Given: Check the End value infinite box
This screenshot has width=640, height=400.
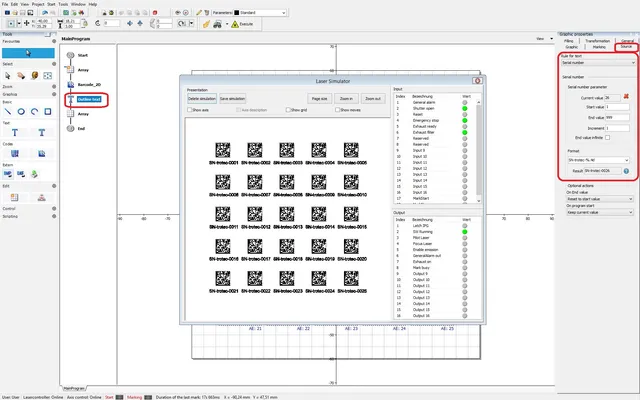Looking at the screenshot, I should pyautogui.click(x=606, y=137).
